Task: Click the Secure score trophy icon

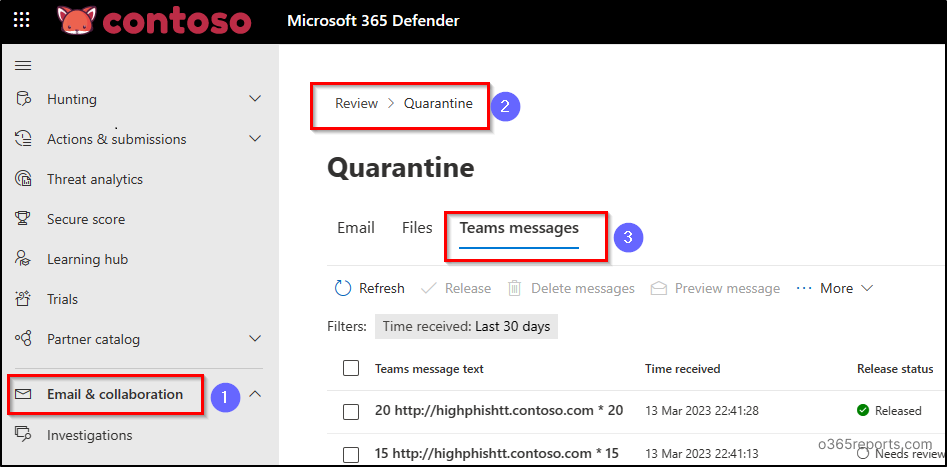Action: pyautogui.click(x=23, y=219)
